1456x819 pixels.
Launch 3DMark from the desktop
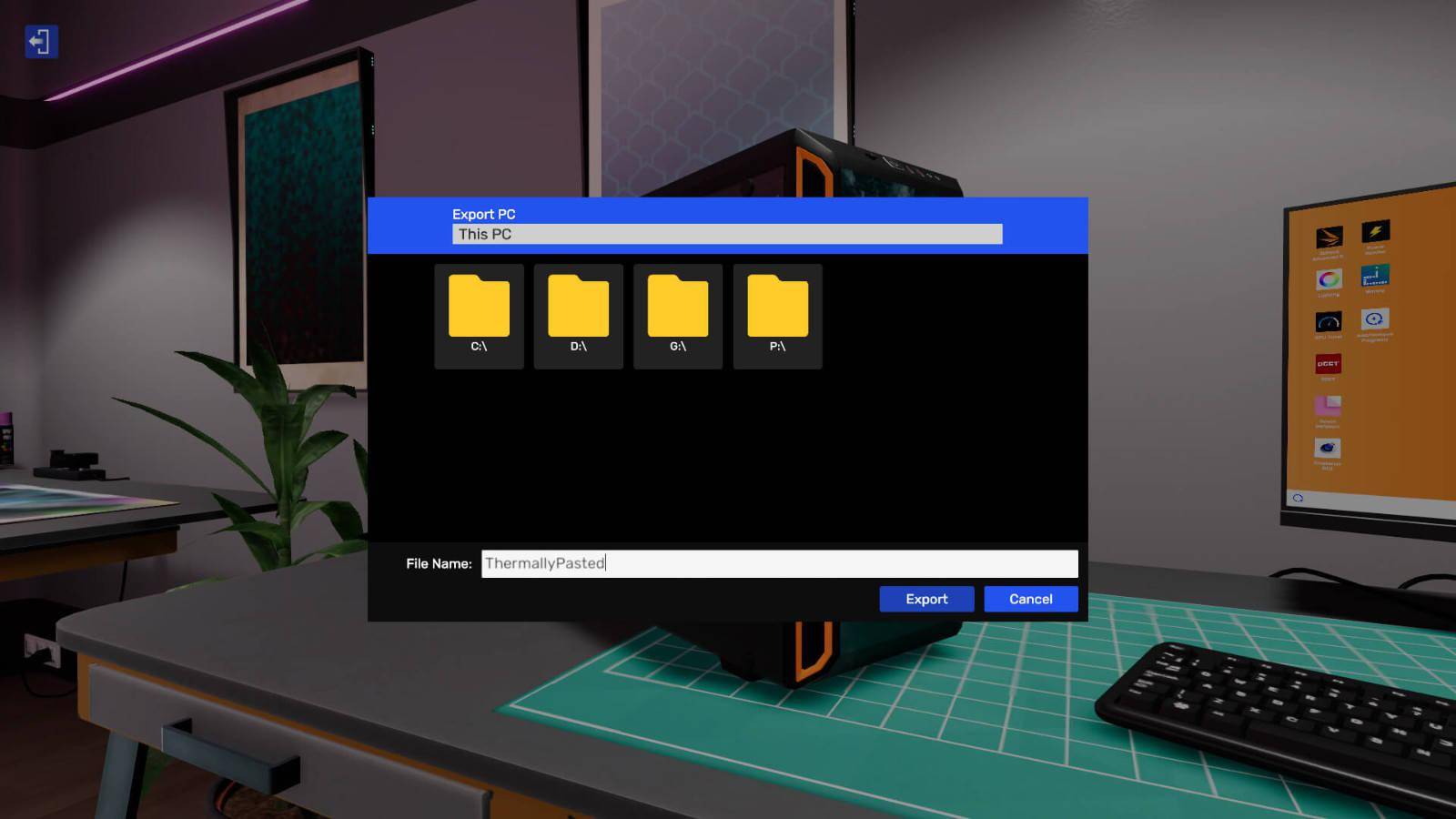(1330, 235)
